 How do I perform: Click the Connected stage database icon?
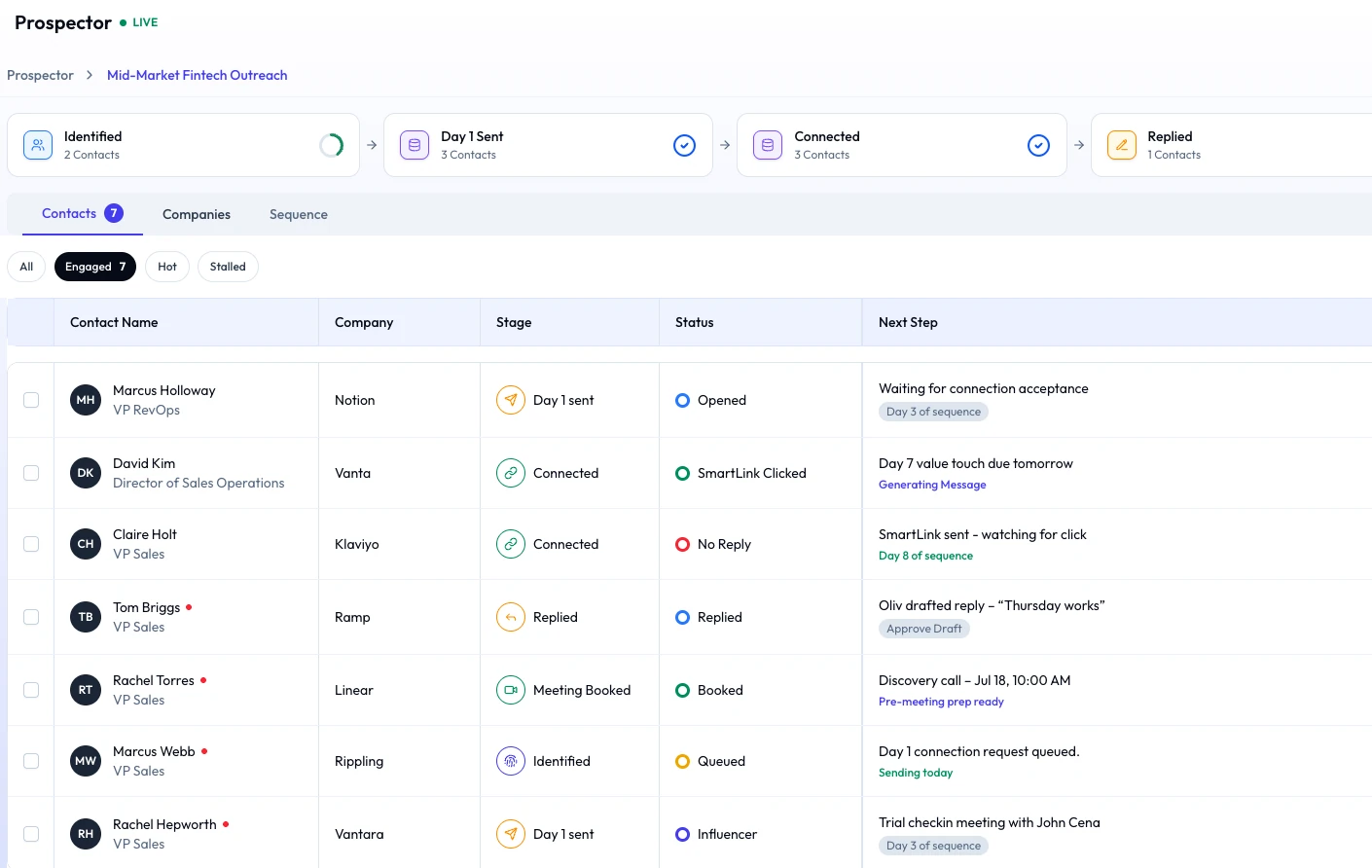[x=768, y=145]
